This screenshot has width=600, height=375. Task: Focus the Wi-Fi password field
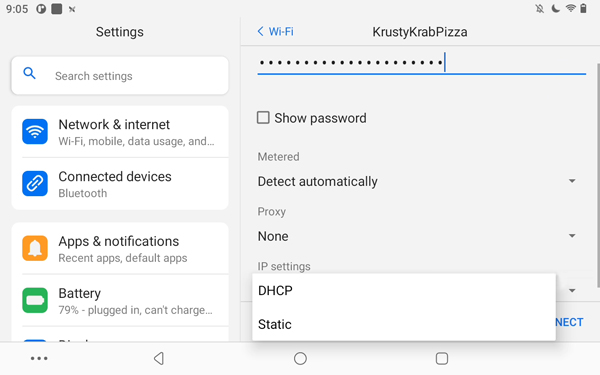click(x=421, y=63)
